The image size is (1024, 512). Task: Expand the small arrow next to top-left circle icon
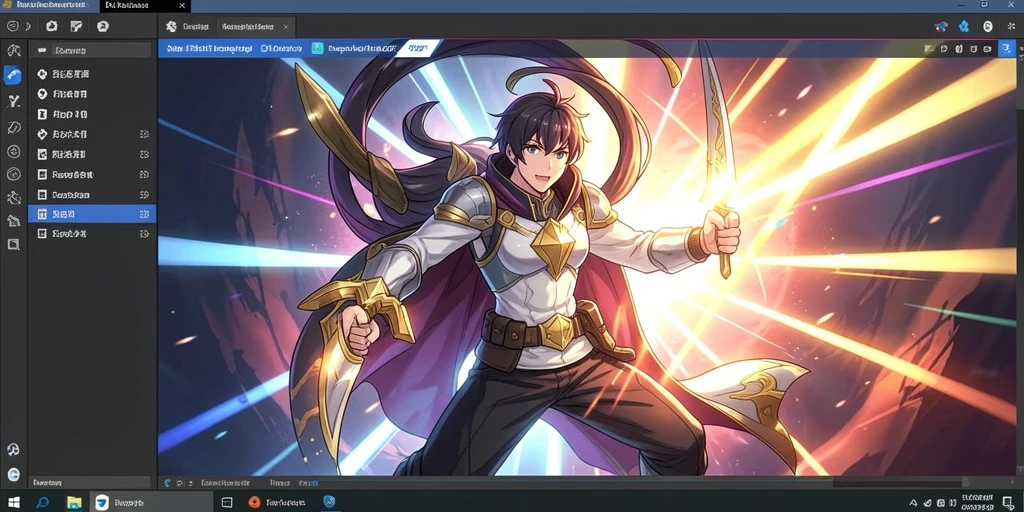click(x=28, y=27)
